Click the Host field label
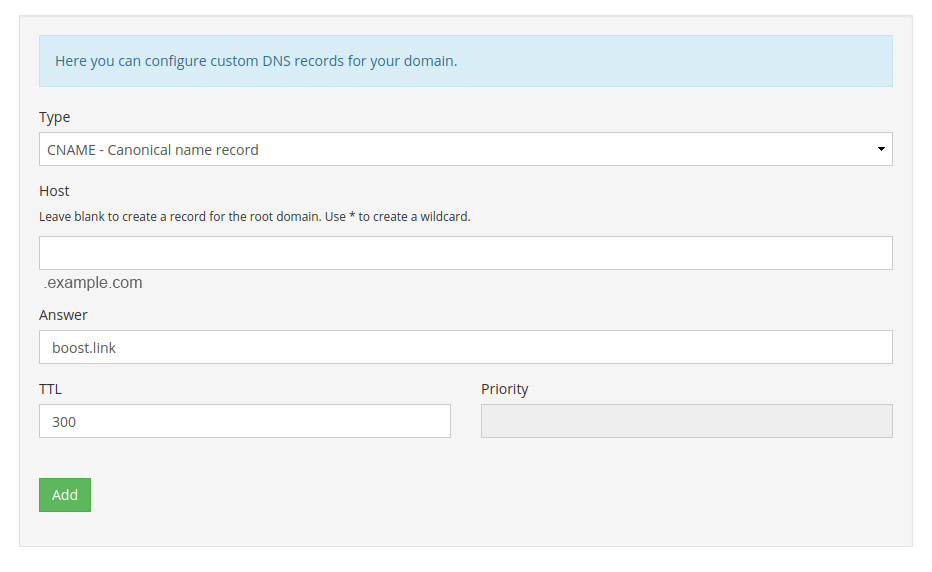The image size is (932, 572). tap(54, 191)
